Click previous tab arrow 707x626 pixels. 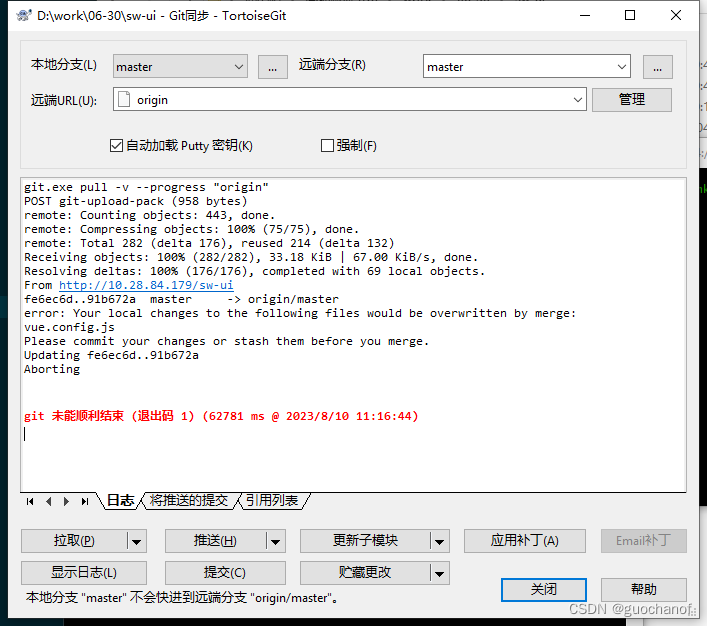(48, 502)
